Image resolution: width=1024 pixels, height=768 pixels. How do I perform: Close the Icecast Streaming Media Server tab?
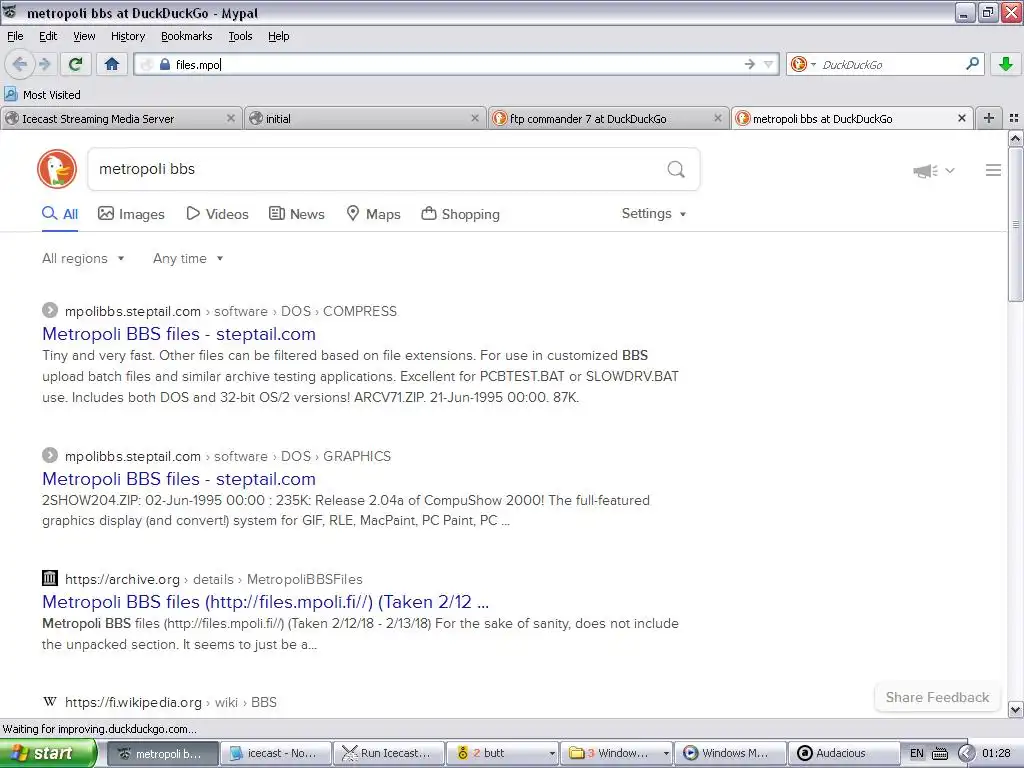(231, 118)
